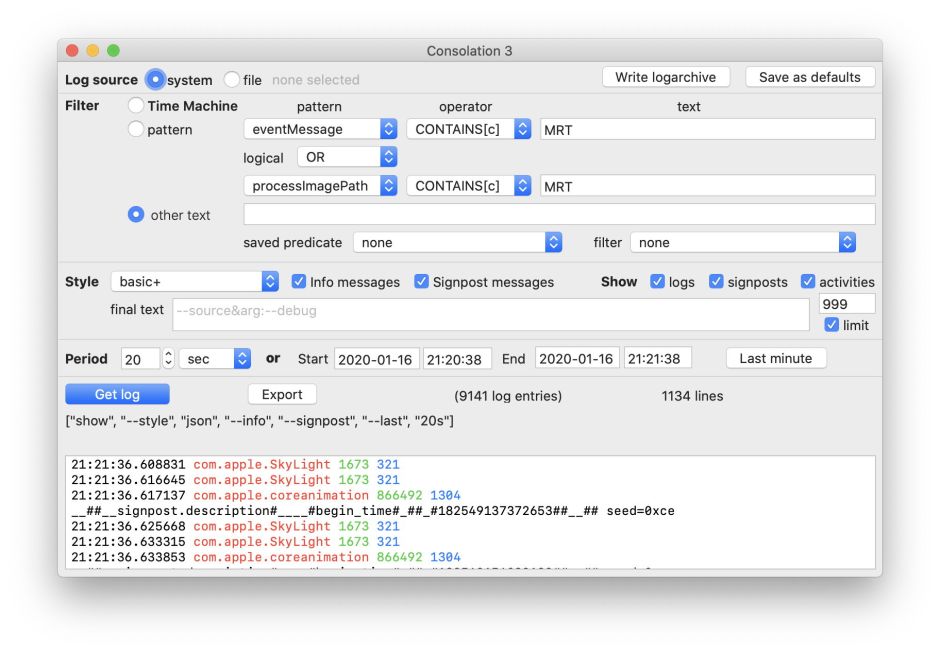This screenshot has height=653, width=940.
Task: Click into the other text input field
Action: [559, 214]
